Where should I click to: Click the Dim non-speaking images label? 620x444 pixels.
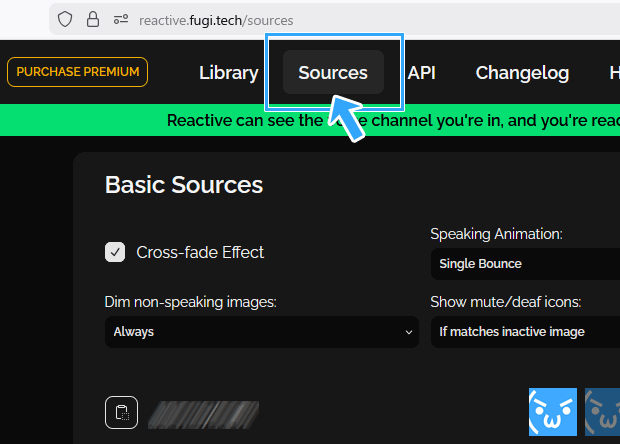(191, 302)
